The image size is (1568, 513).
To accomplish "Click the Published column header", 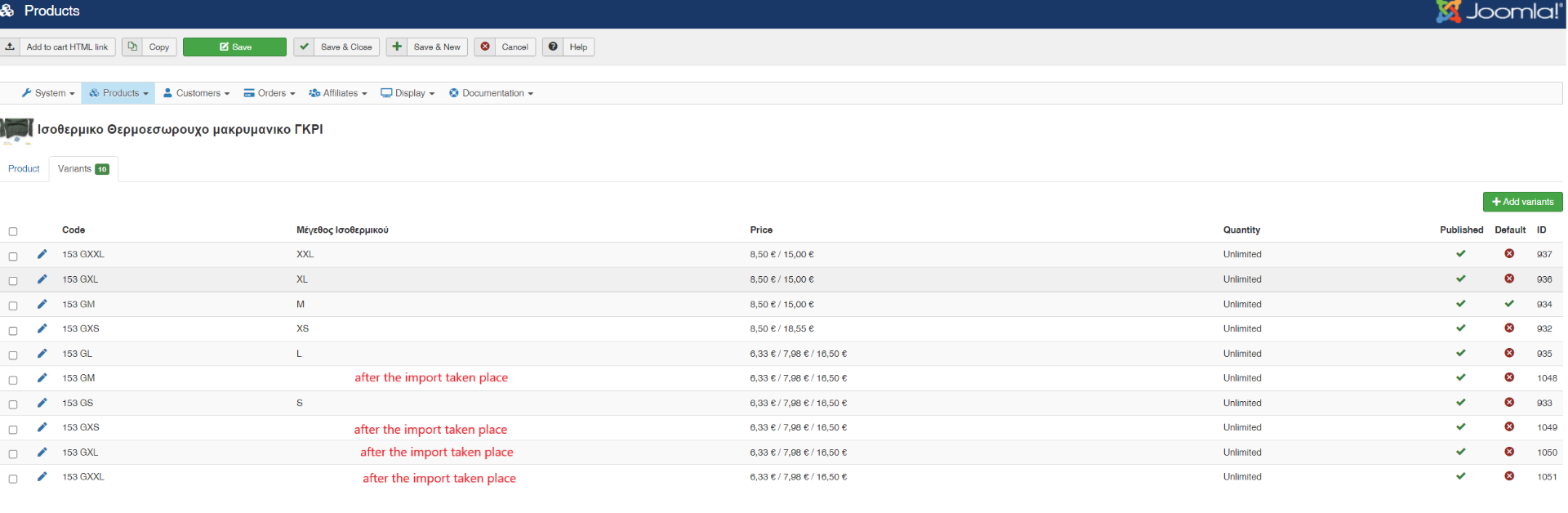I will tap(1461, 230).
